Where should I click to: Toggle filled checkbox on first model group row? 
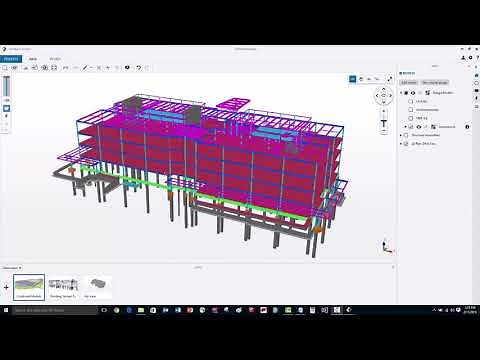point(406,93)
